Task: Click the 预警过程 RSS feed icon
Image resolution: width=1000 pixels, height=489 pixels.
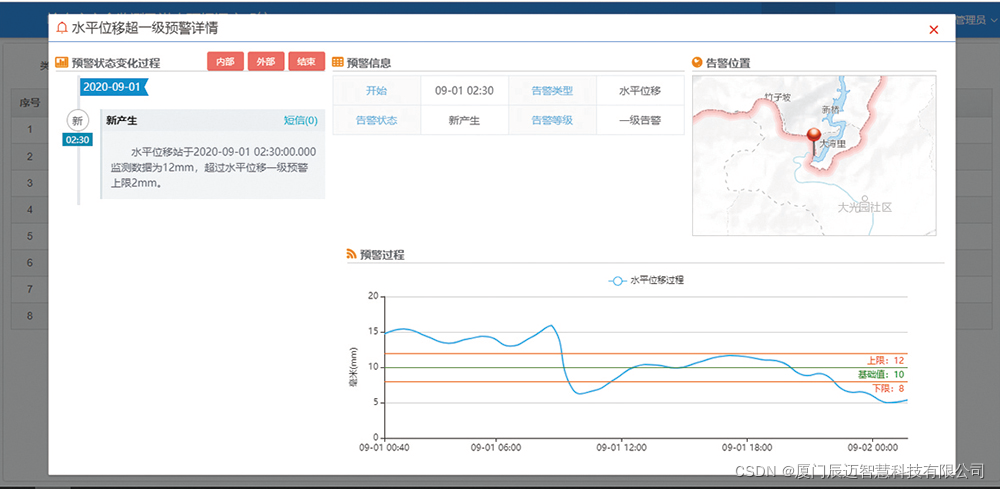Action: click(x=351, y=254)
